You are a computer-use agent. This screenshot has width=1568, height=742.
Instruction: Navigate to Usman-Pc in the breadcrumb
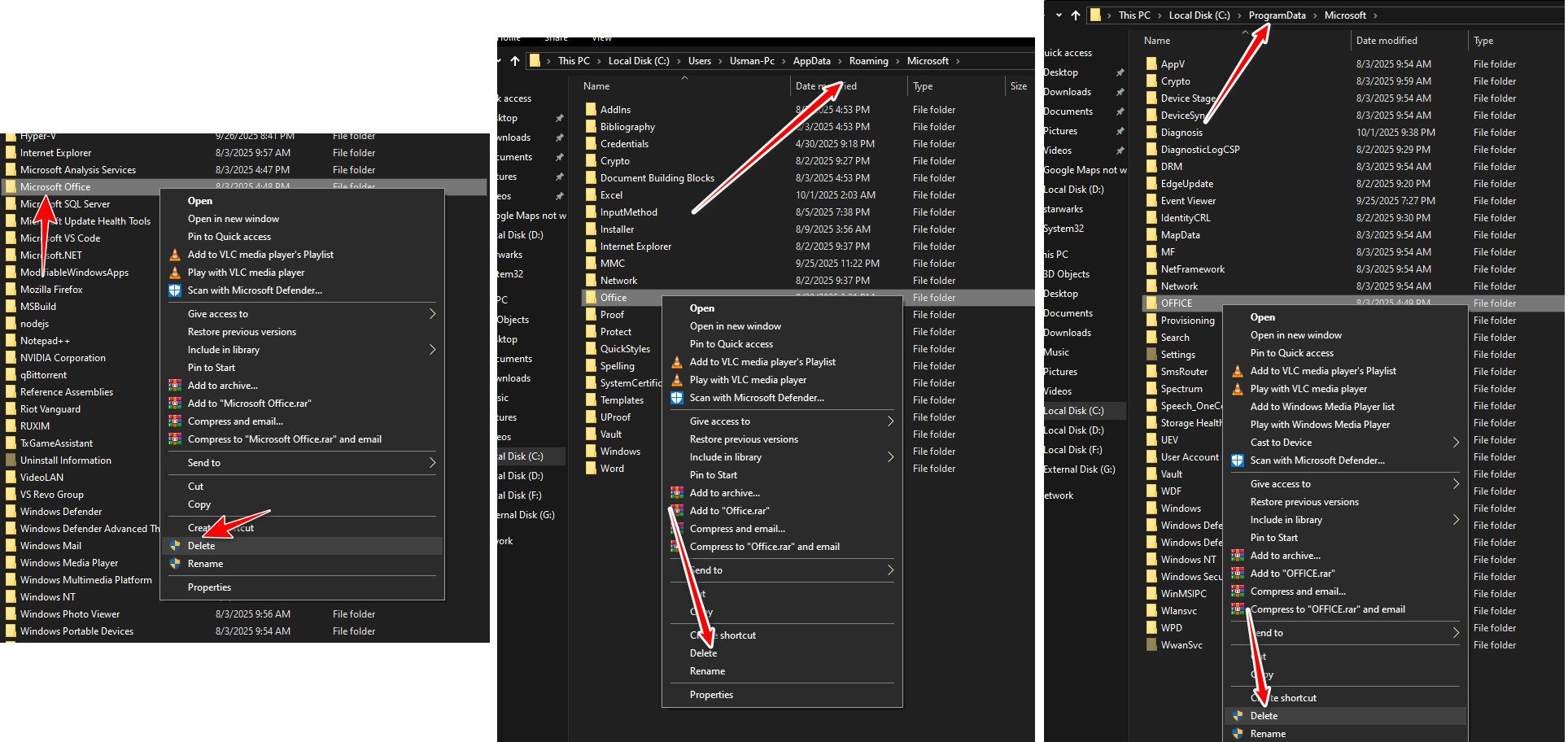751,61
